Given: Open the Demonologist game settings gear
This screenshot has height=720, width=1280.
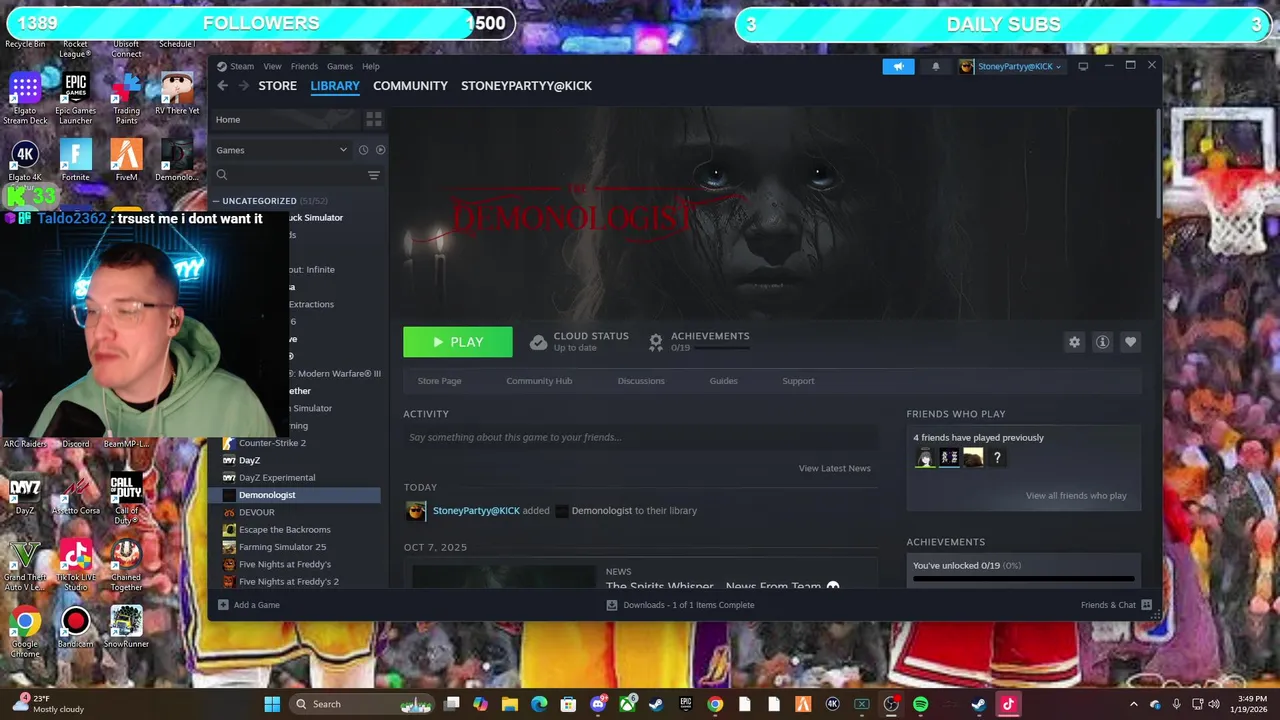Looking at the screenshot, I should click(1074, 342).
